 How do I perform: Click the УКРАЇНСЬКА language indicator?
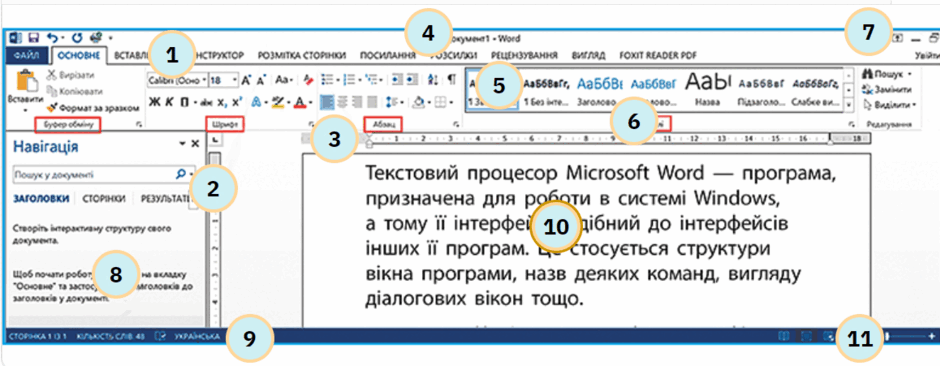click(x=197, y=337)
